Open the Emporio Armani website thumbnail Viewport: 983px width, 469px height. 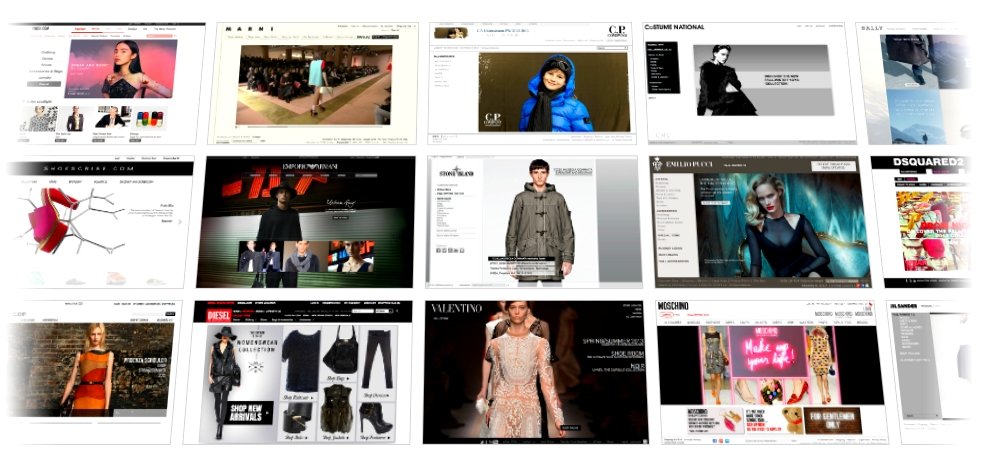[x=305, y=222]
